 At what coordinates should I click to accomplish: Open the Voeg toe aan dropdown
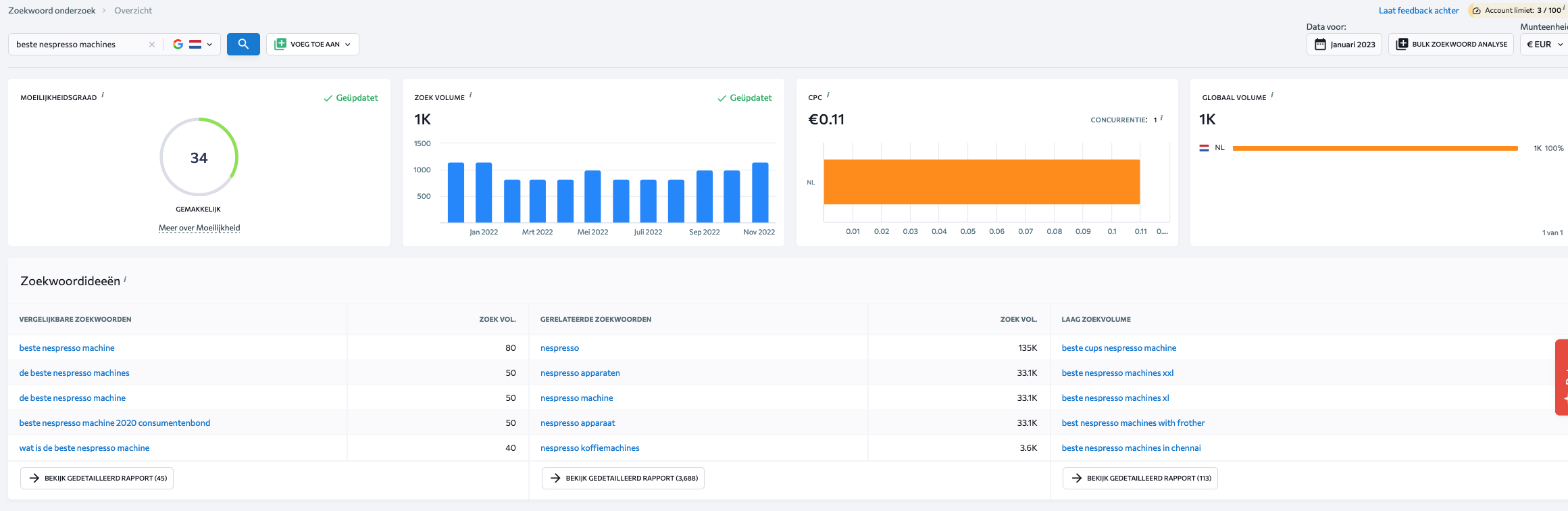[313, 44]
